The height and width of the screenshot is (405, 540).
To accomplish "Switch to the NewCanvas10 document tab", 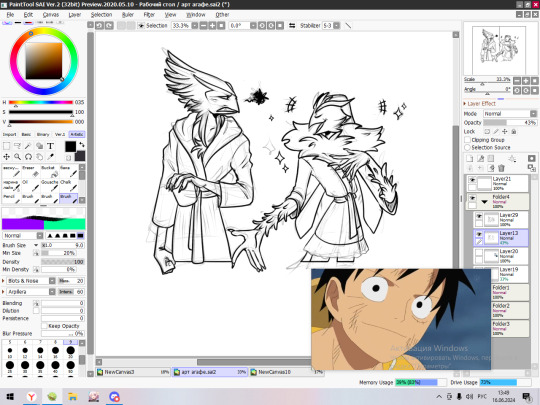I will 287,372.
